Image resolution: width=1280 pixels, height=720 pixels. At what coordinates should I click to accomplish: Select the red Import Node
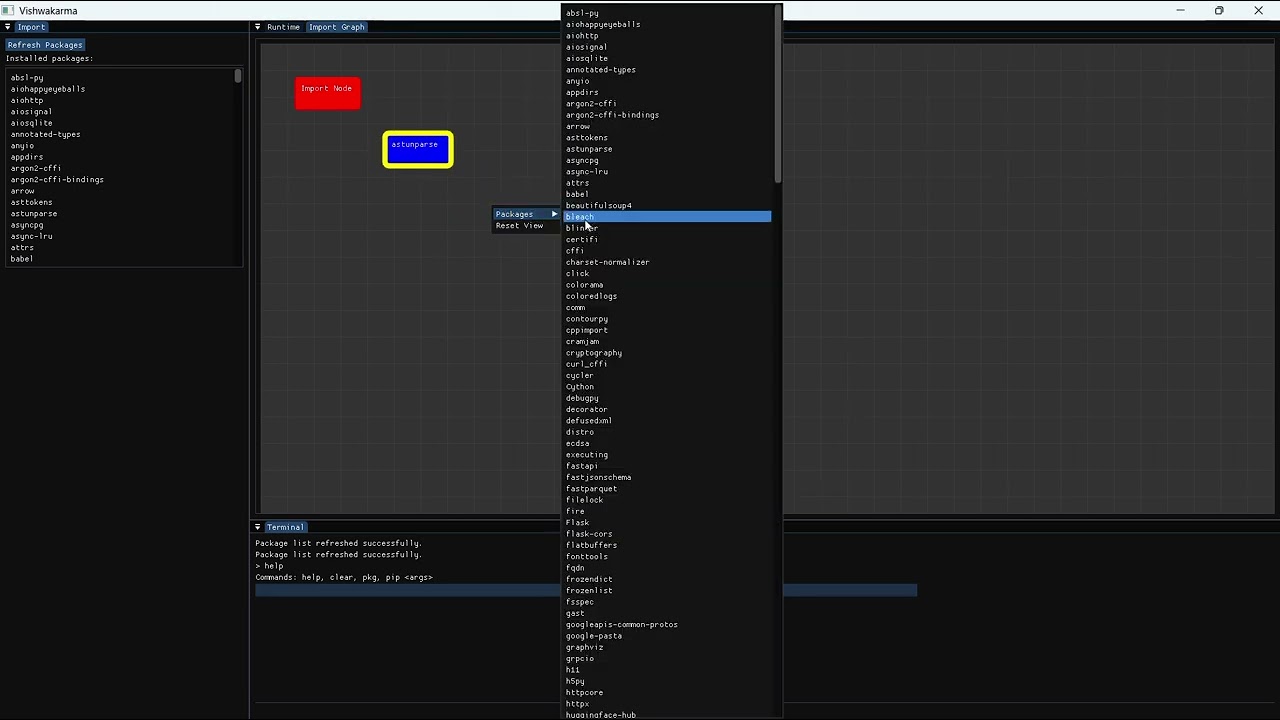(327, 92)
